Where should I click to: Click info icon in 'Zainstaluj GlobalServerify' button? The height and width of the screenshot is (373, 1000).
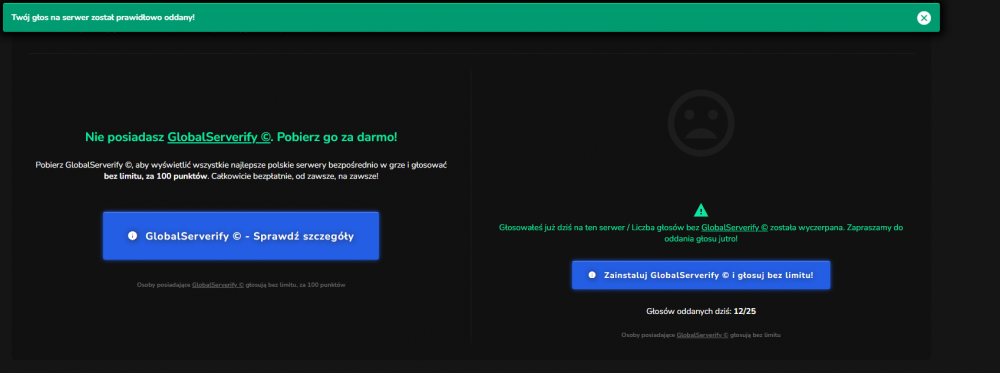pos(592,275)
